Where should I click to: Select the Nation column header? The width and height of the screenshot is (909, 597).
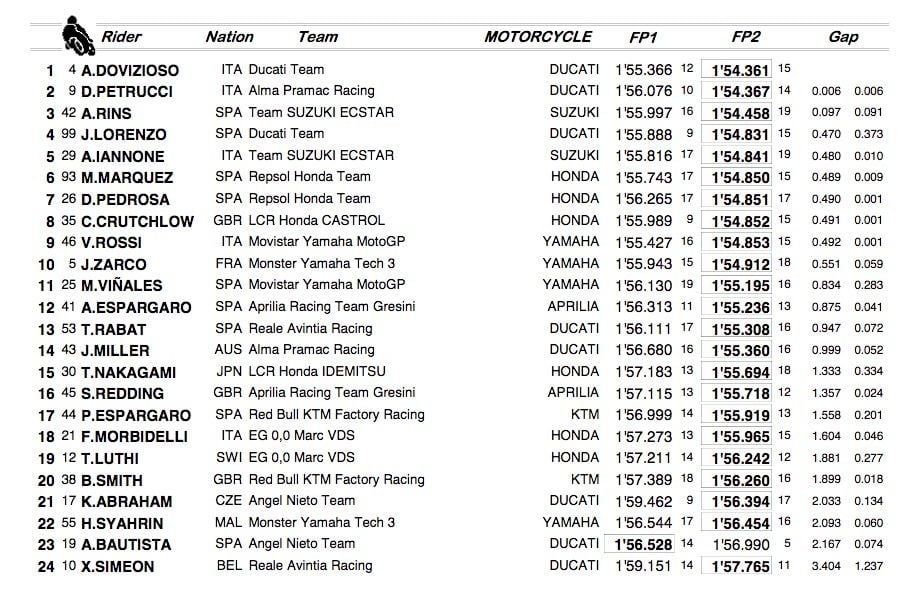tap(229, 37)
